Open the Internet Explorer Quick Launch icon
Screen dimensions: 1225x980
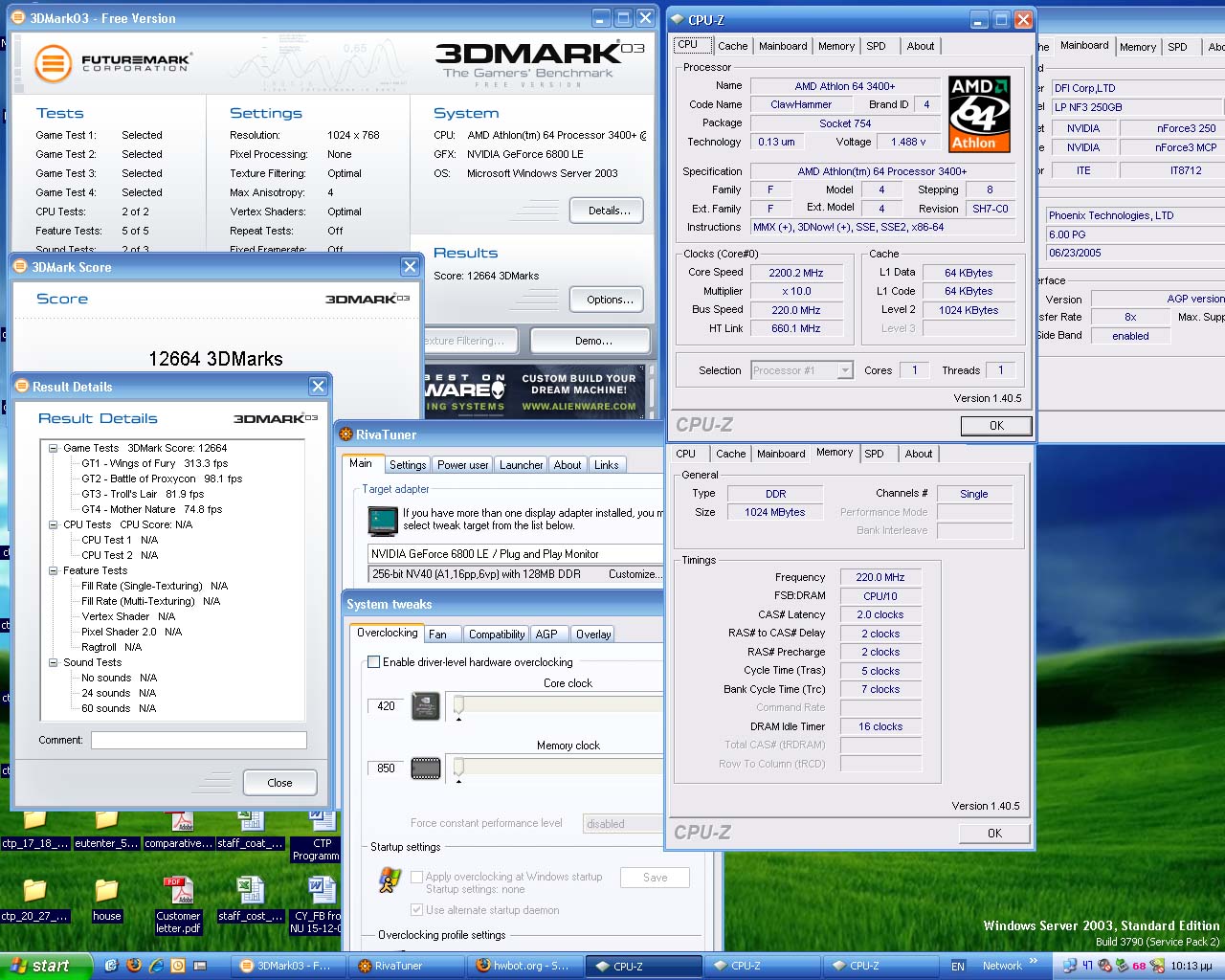click(156, 966)
